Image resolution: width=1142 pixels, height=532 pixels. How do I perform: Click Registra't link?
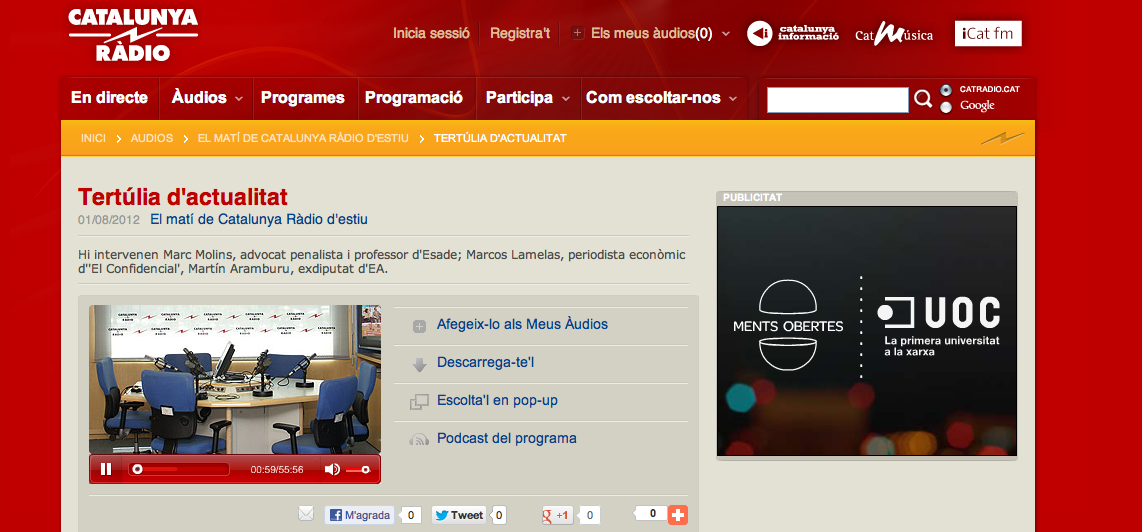520,34
